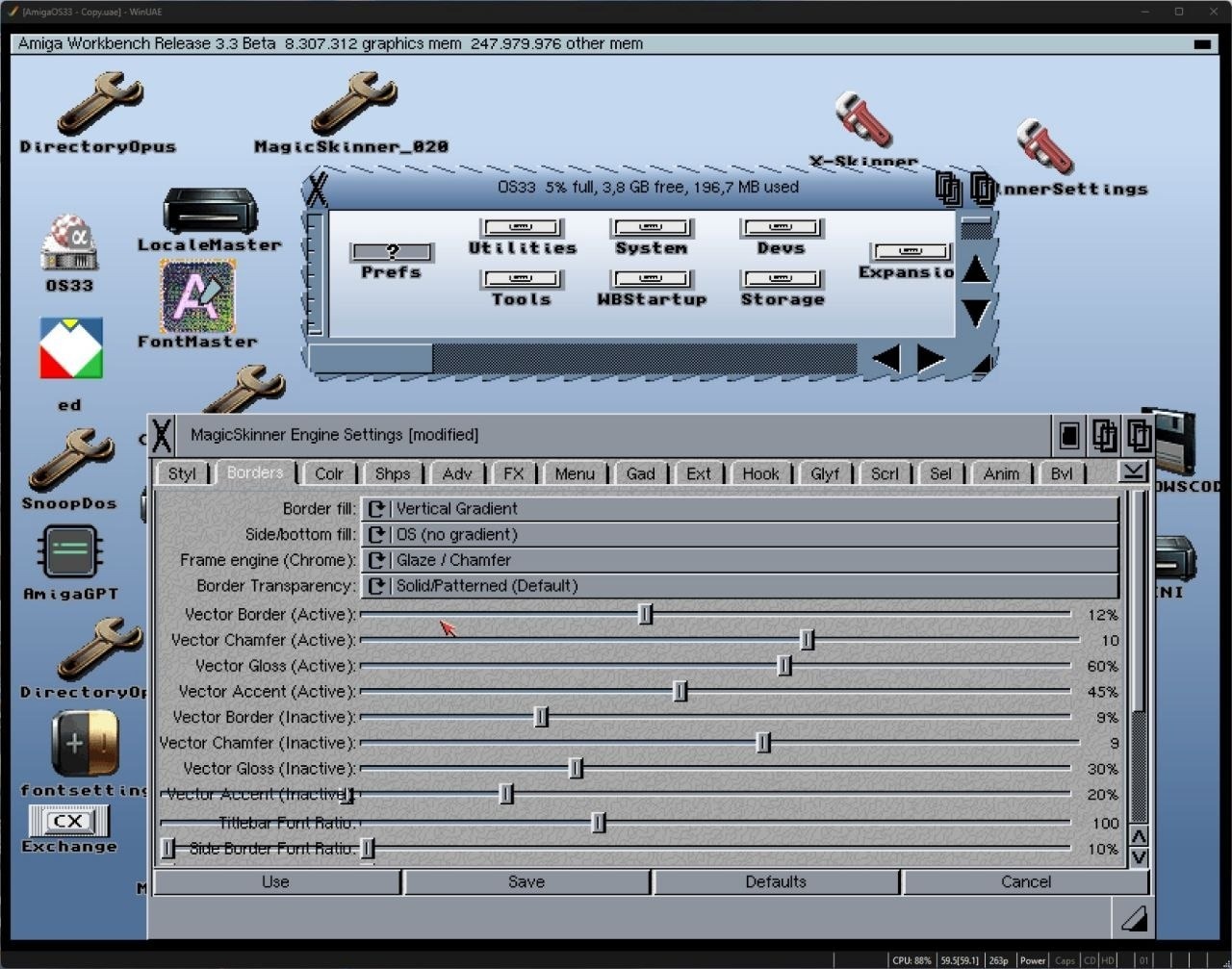Click the settings panel scroll-up arrow
The image size is (1232, 969).
pyautogui.click(x=1139, y=836)
